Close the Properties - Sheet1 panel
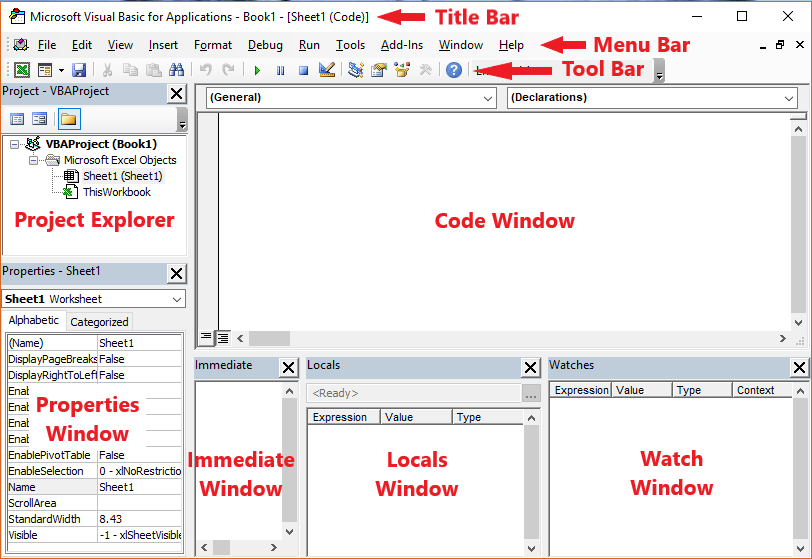Screen dimensions: 812x559 (x=177, y=274)
